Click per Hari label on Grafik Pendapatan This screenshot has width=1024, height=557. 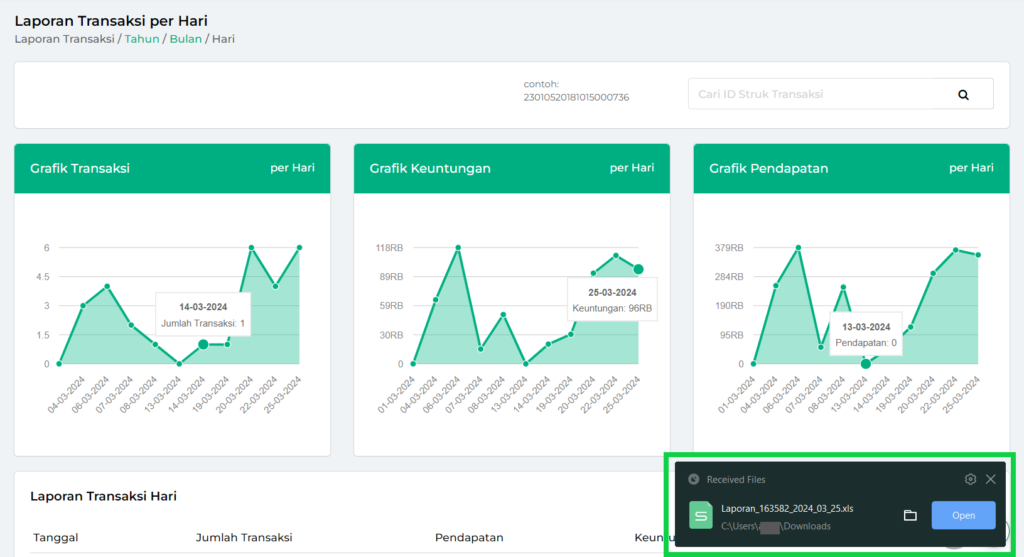[x=971, y=168]
